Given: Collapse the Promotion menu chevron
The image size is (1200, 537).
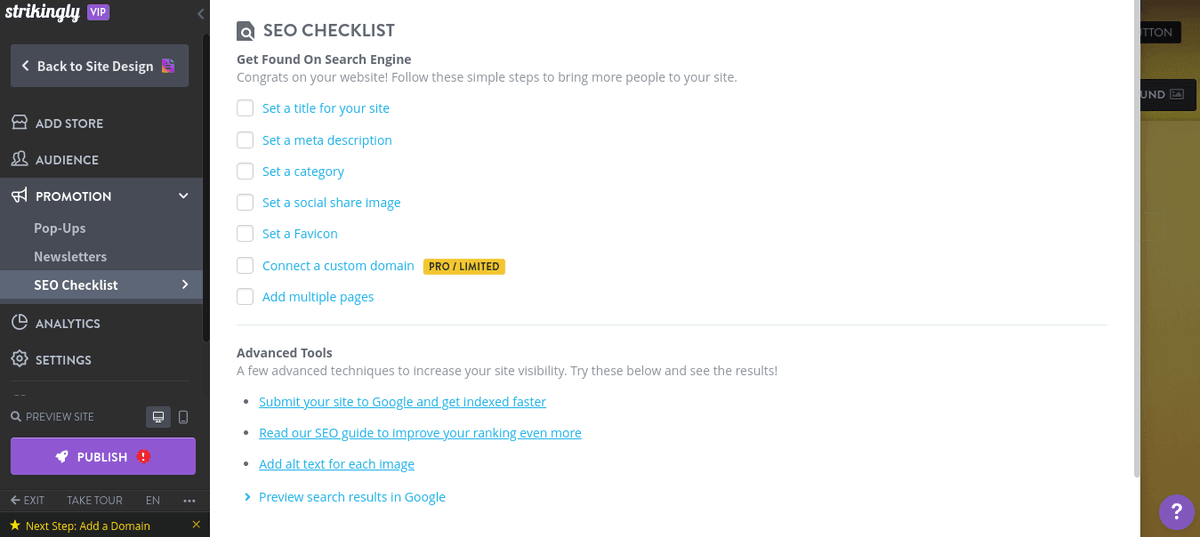Looking at the screenshot, I should point(183,196).
